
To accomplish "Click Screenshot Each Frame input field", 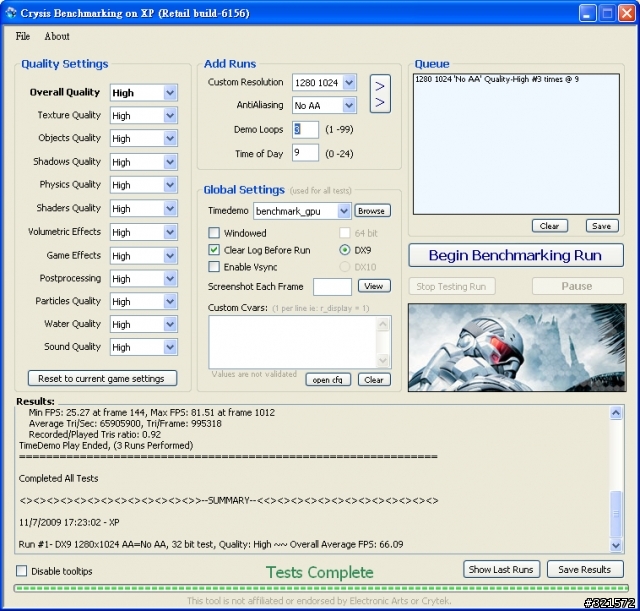I will tap(332, 287).
